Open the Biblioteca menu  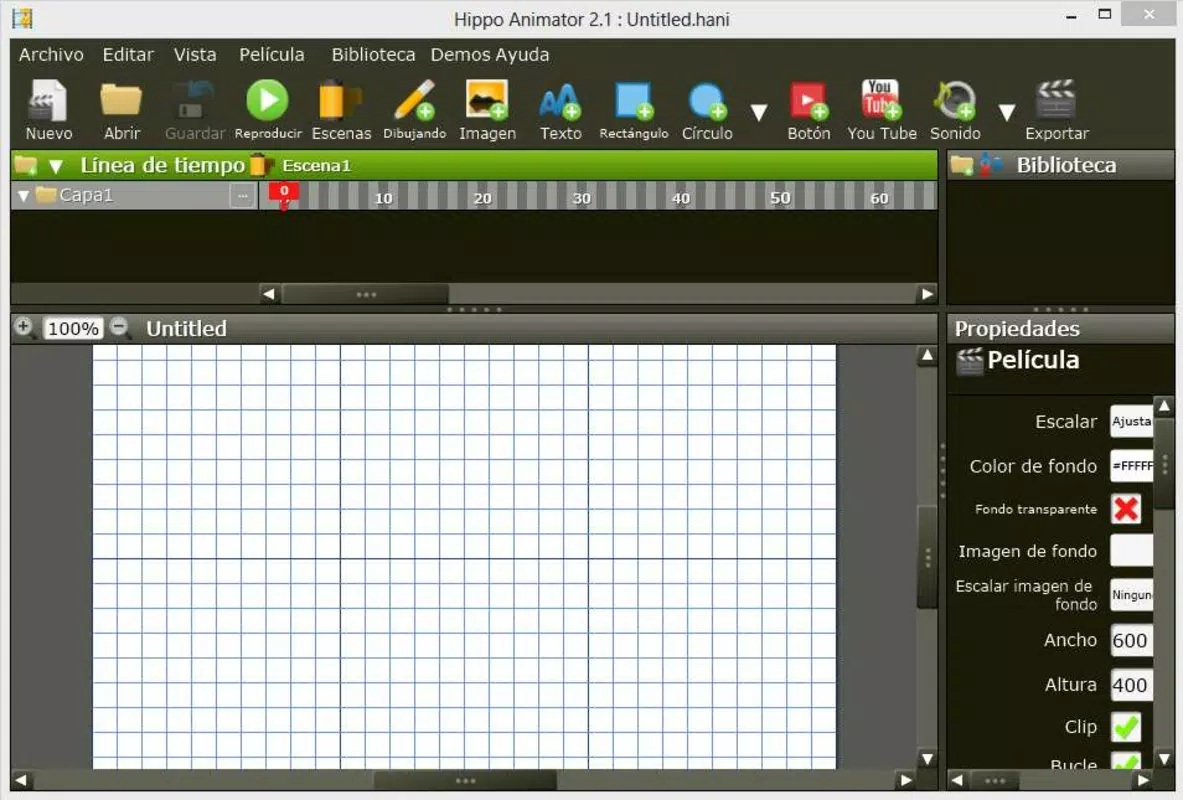(373, 54)
